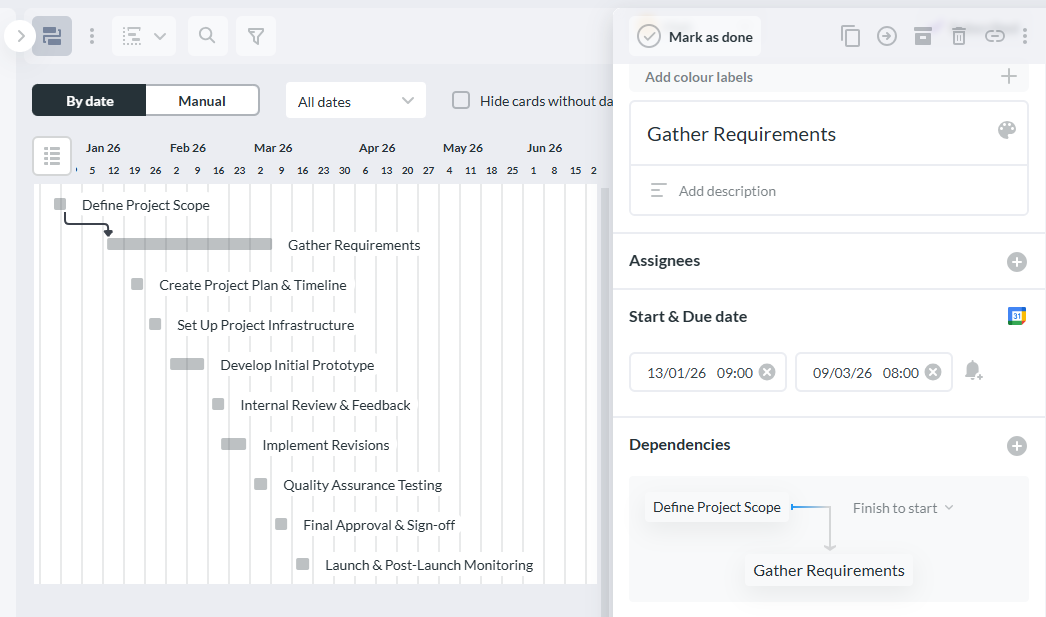Open the card colour palette icon
Image resolution: width=1046 pixels, height=617 pixels.
pos(1007,130)
